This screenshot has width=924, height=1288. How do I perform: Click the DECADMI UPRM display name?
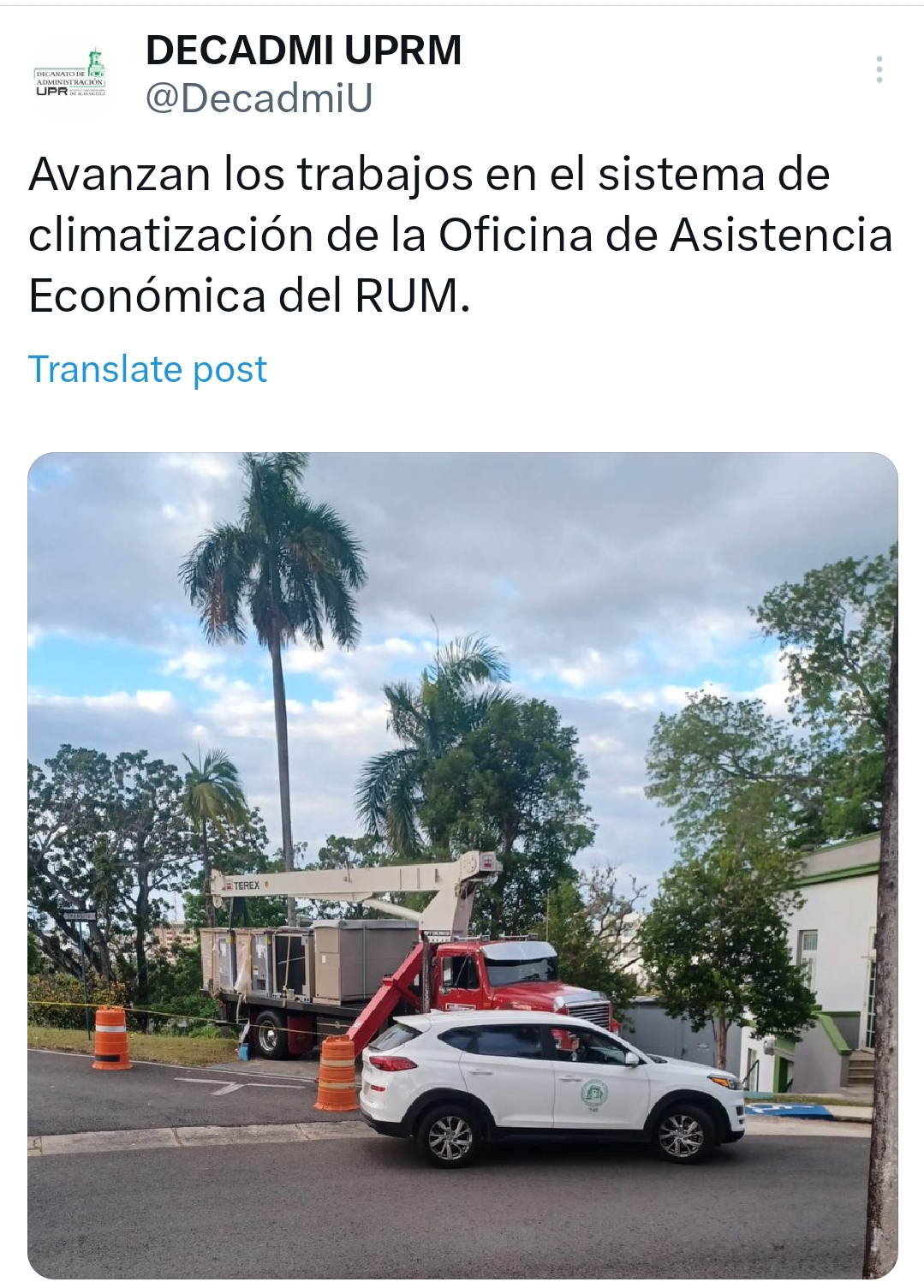pyautogui.click(x=303, y=51)
